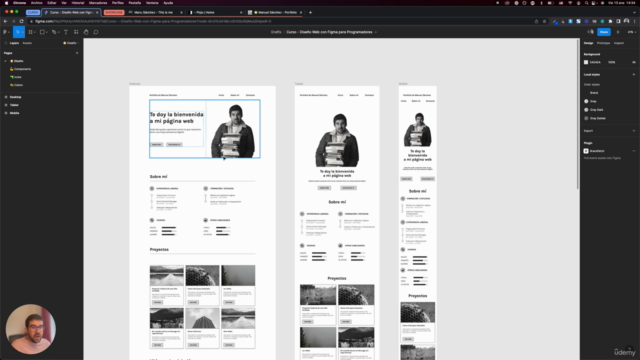Open a new browser tab
The height and width of the screenshot is (360, 640).
(x=310, y=13)
